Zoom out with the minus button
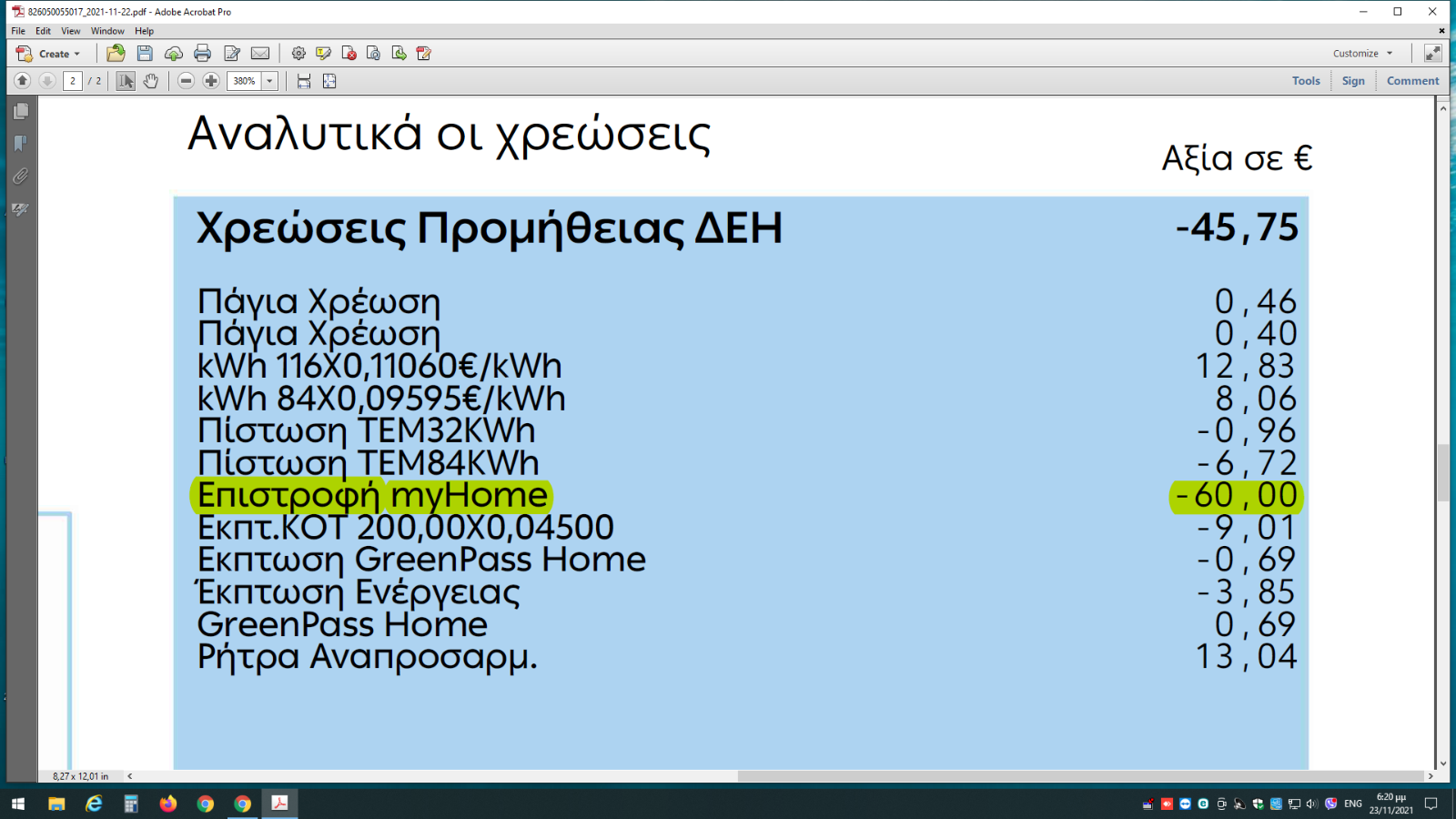 [186, 81]
